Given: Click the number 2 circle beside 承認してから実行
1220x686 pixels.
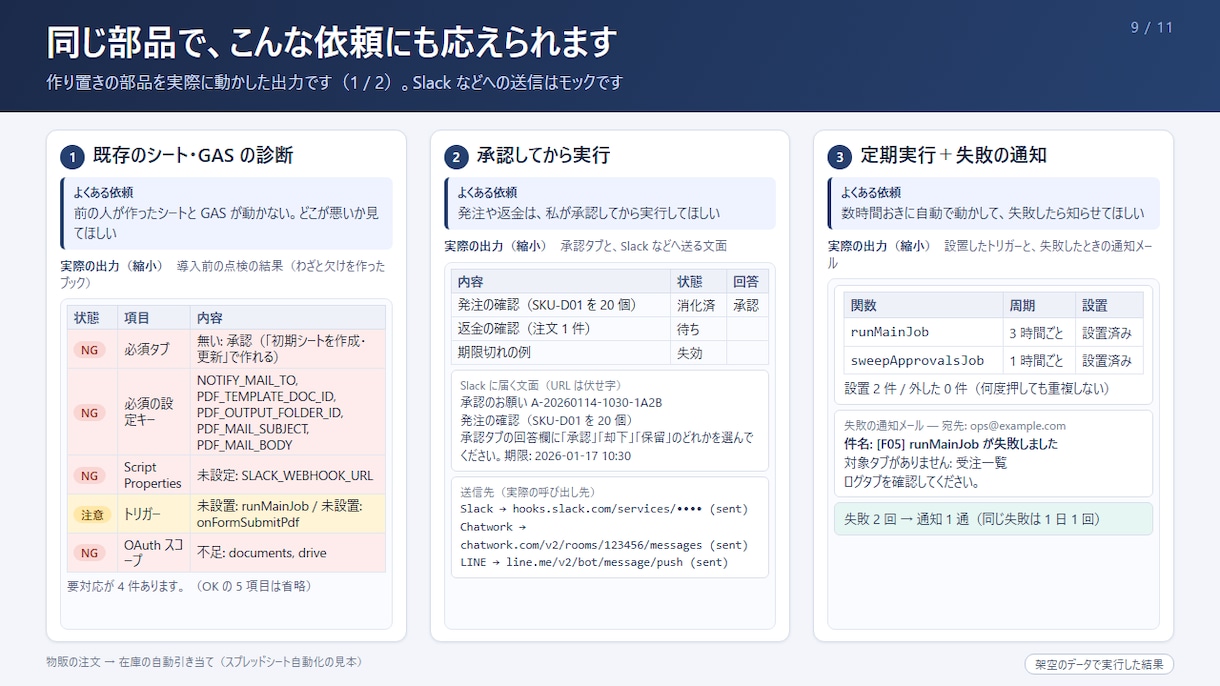Looking at the screenshot, I should (456, 157).
